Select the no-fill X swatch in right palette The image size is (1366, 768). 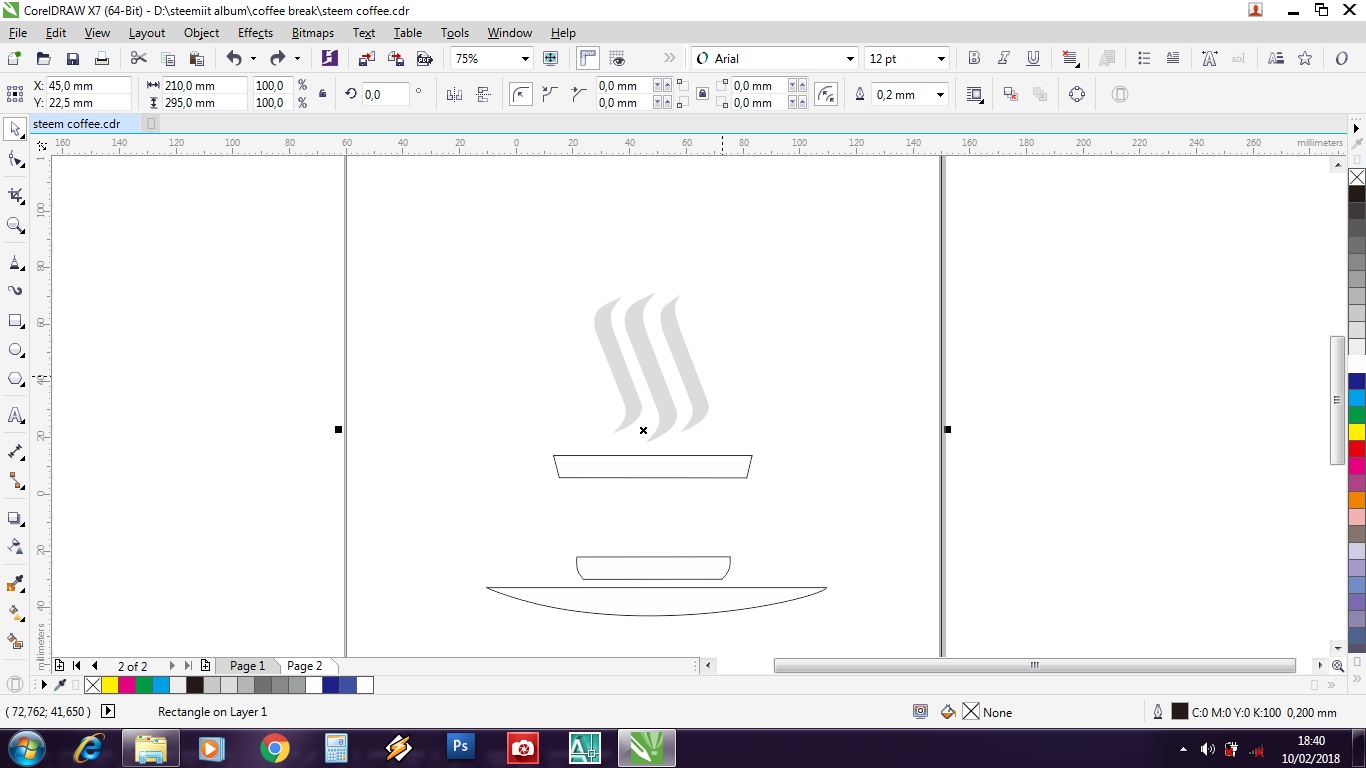click(x=1356, y=177)
